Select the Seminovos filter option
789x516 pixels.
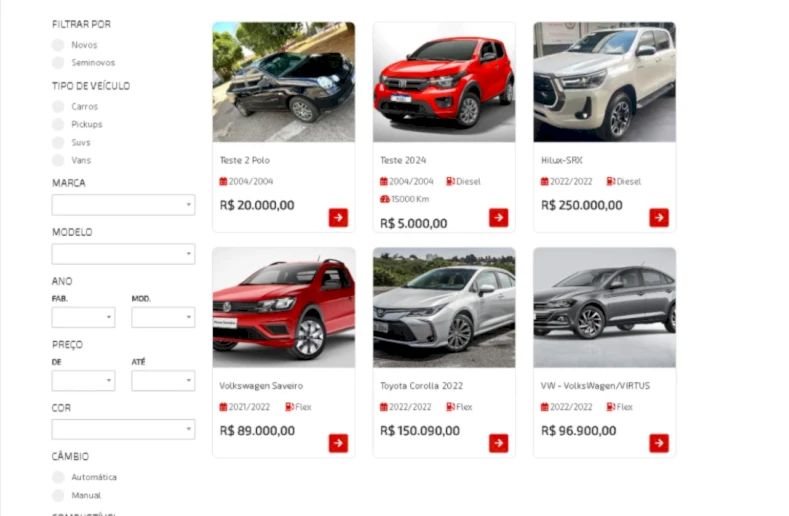coord(58,62)
